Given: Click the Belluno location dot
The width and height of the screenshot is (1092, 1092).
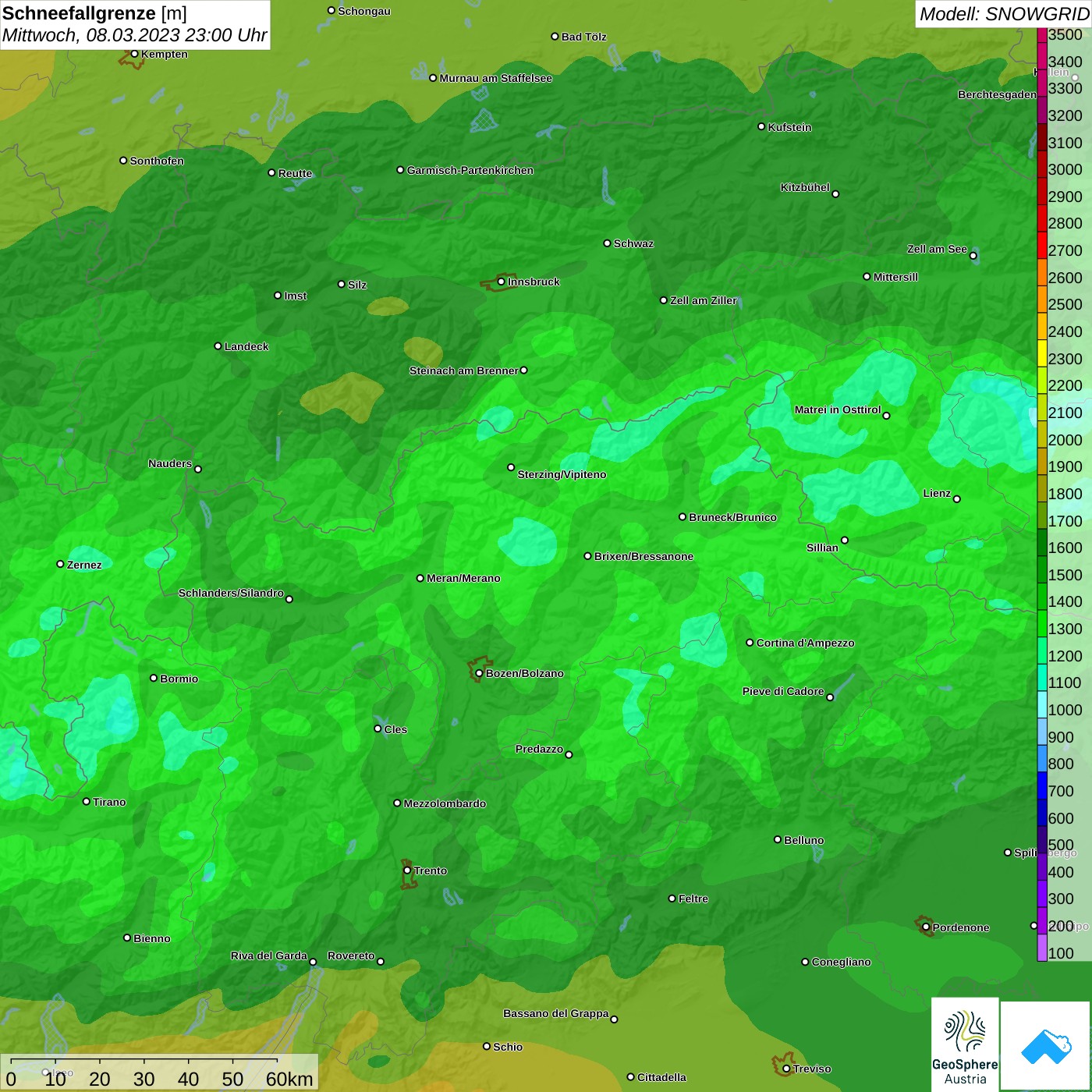Looking at the screenshot, I should (x=778, y=839).
